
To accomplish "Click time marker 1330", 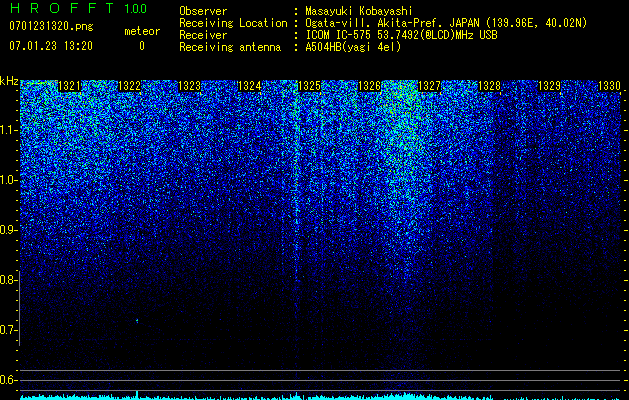I will (x=609, y=86).
